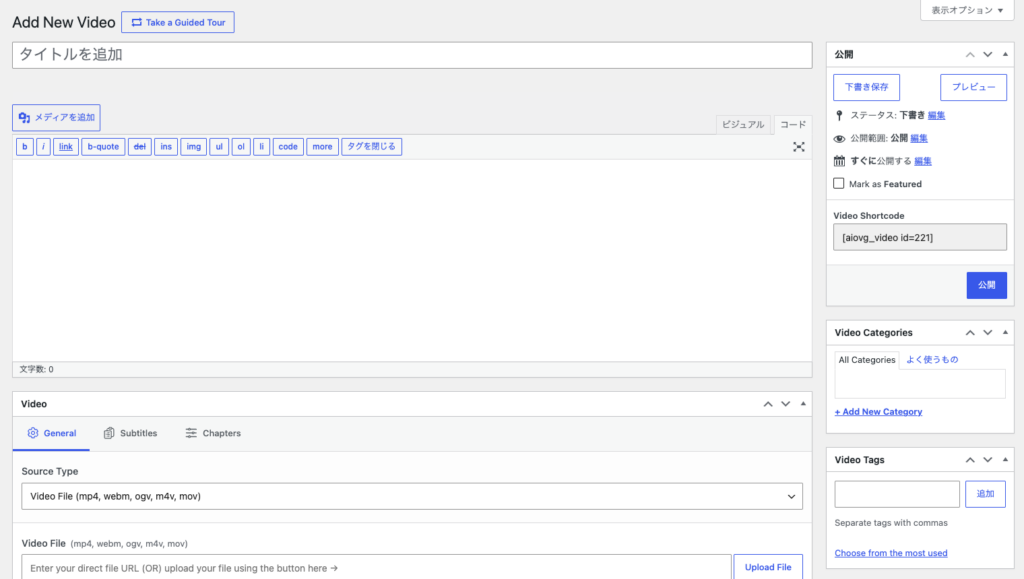Save draft with 下書き保存
The image size is (1024, 579).
(867, 87)
